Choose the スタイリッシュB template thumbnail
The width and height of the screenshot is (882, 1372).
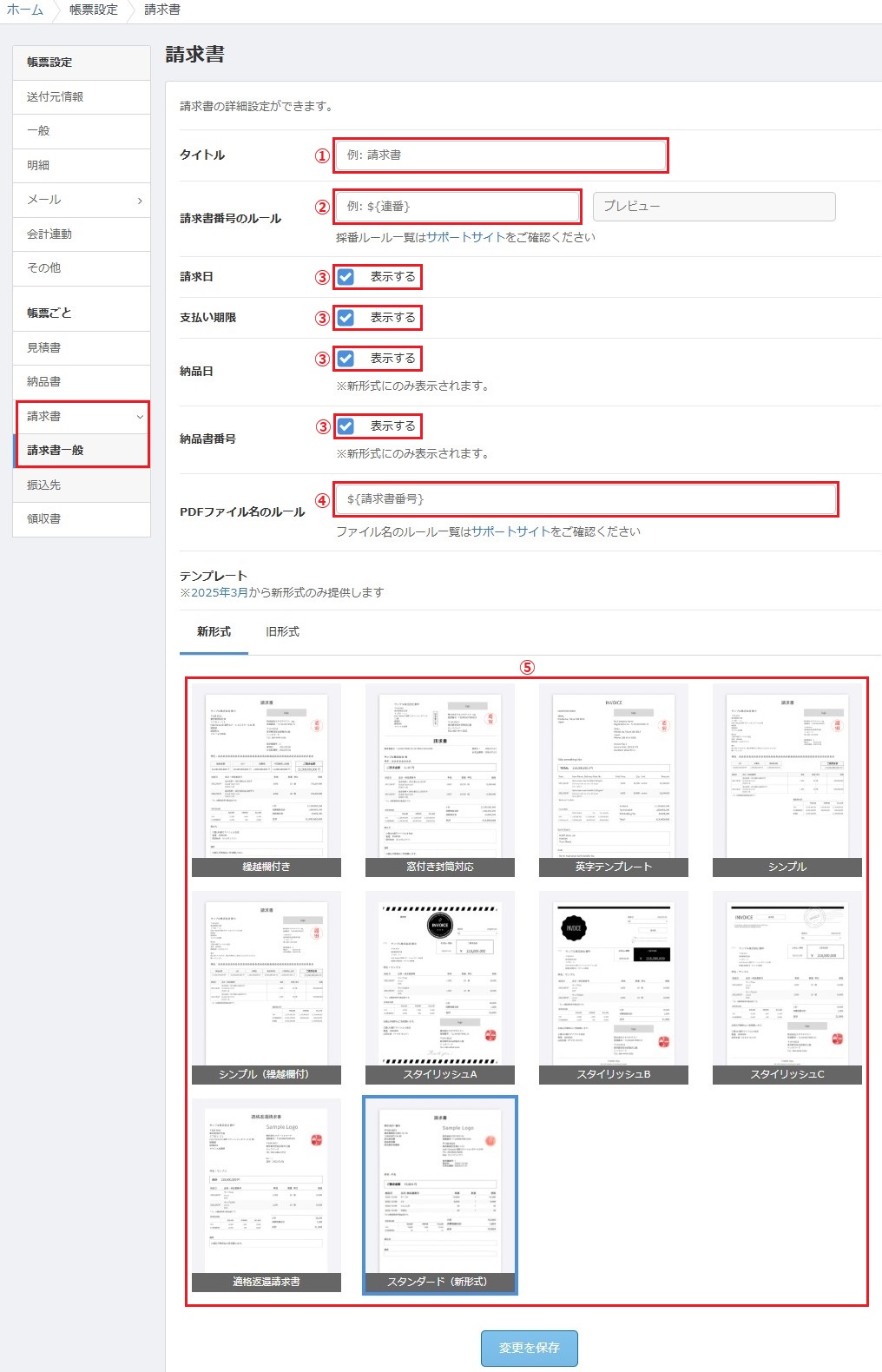coord(614,986)
